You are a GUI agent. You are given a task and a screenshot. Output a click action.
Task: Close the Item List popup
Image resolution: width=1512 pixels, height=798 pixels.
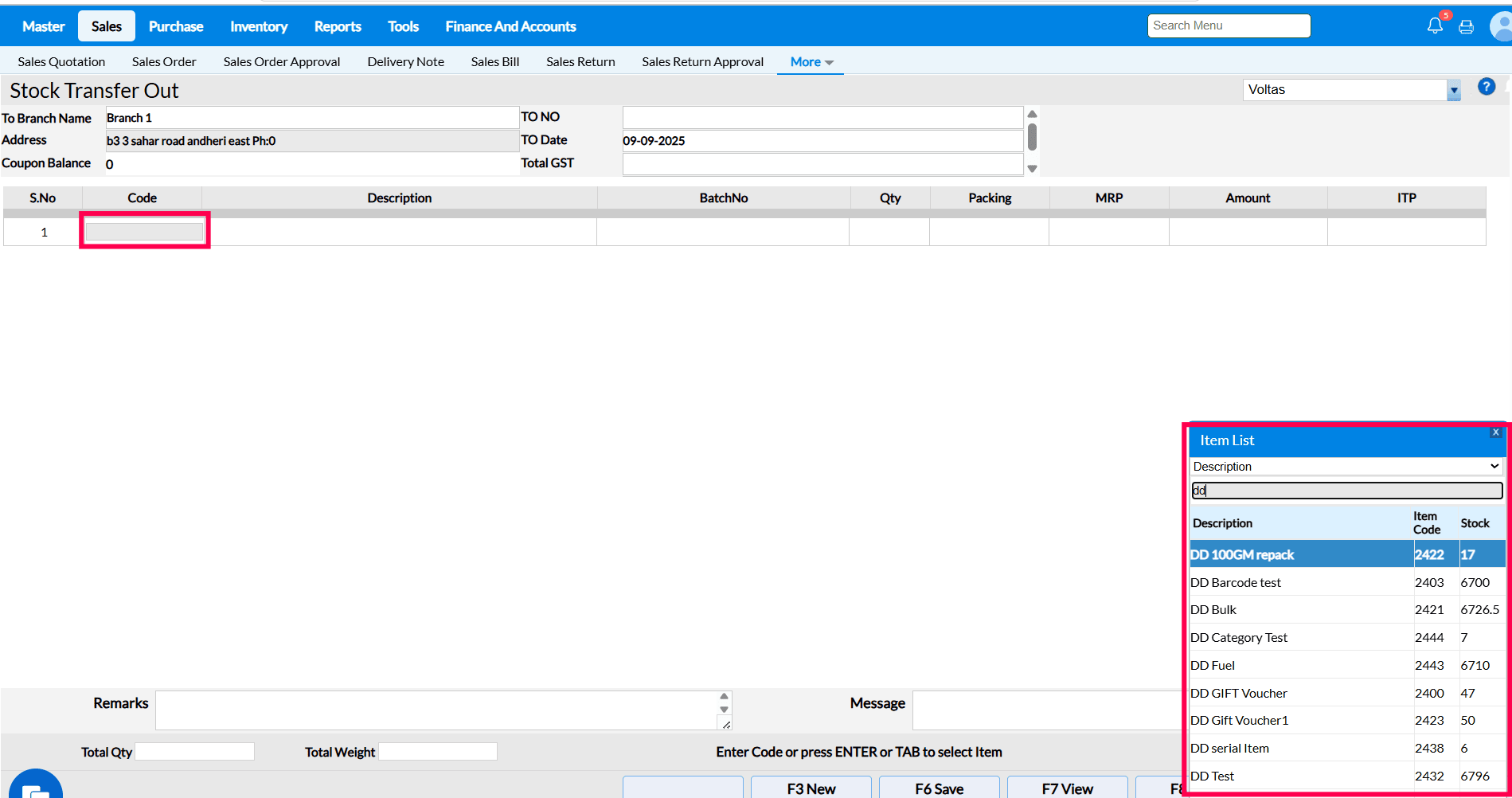(1495, 432)
